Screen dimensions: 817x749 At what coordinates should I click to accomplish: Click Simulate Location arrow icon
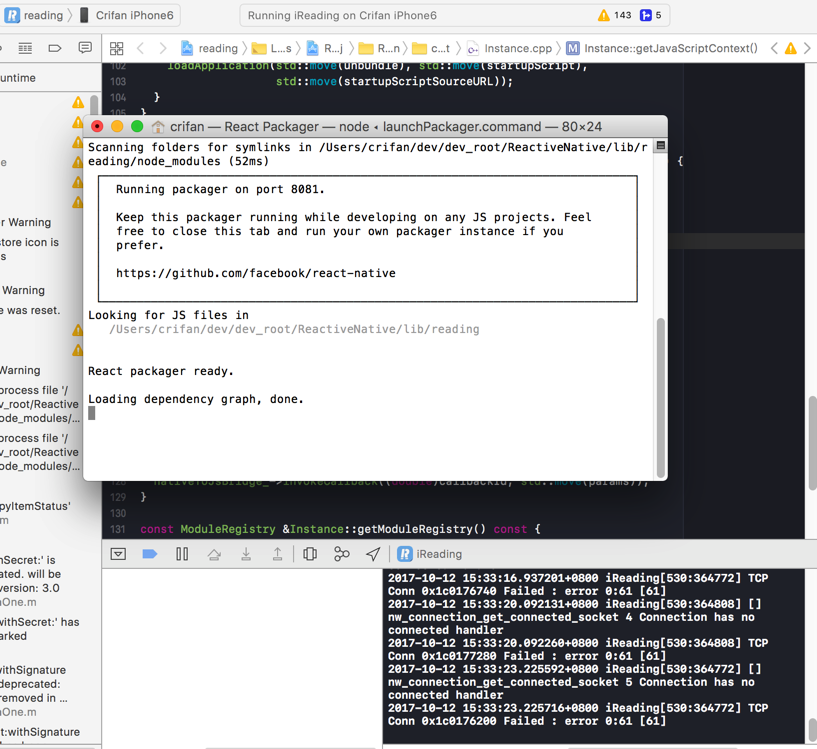(x=373, y=554)
